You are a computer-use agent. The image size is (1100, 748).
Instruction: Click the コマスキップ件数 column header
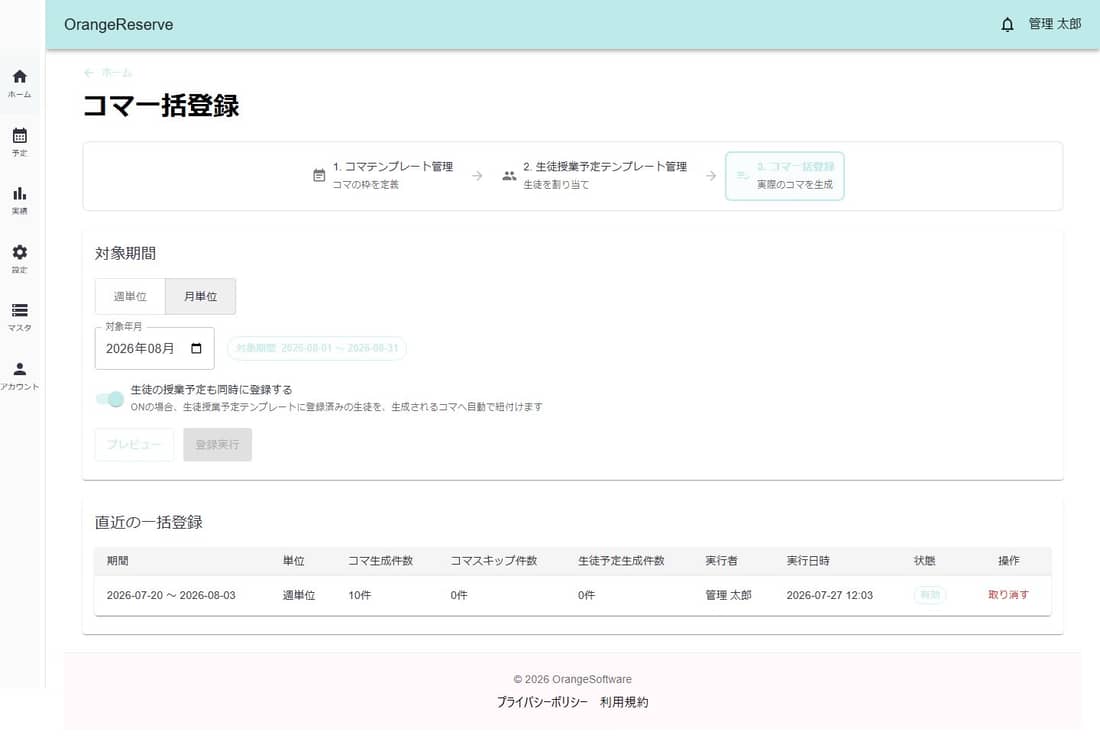pos(493,561)
